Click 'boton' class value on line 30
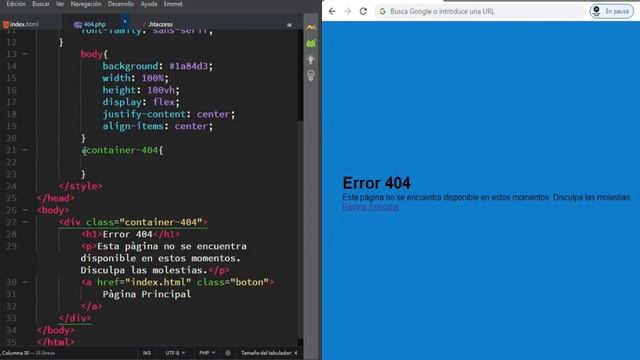Image resolution: width=640 pixels, height=360 pixels. click(249, 282)
